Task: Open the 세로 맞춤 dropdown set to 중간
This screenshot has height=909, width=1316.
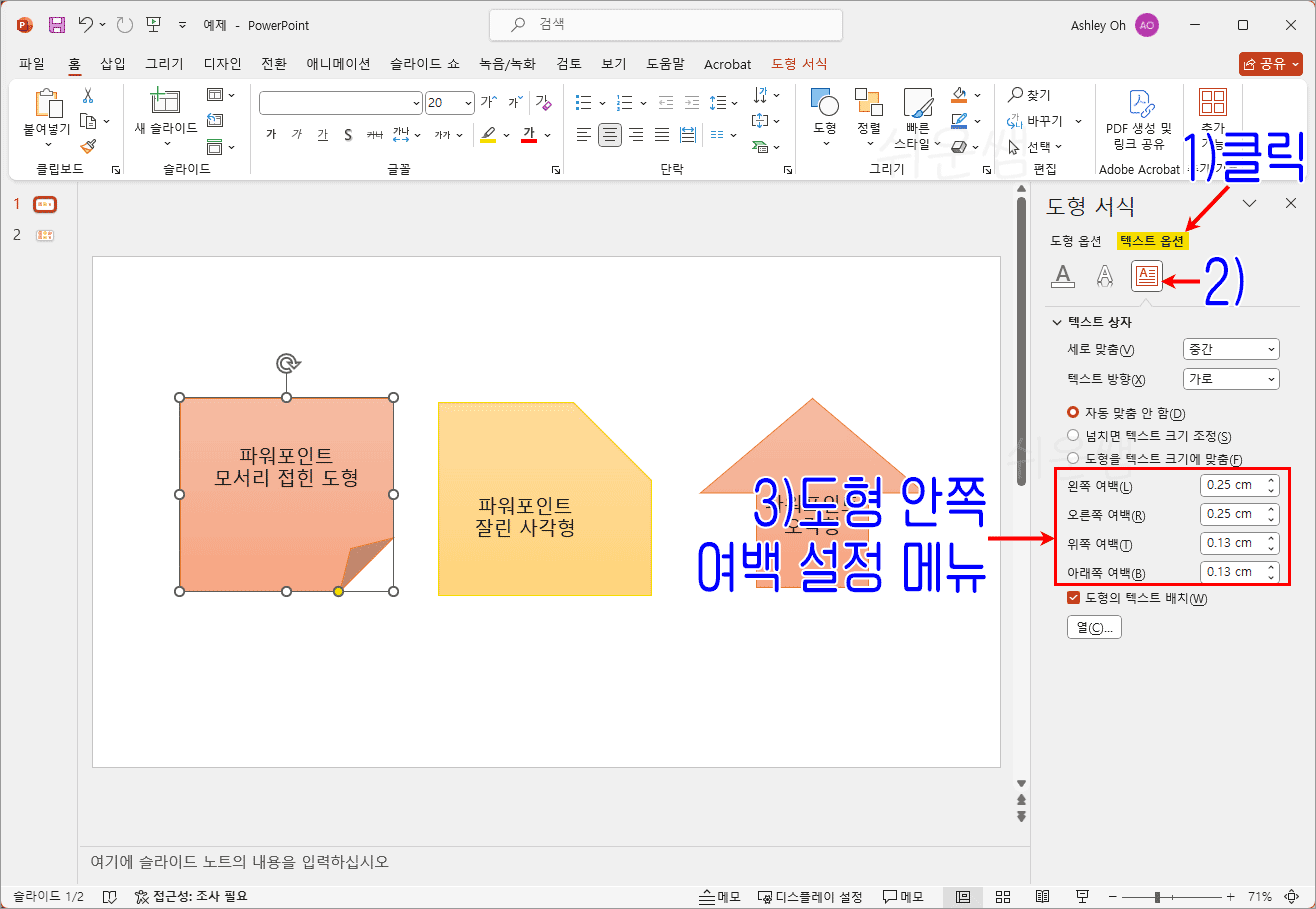Action: pyautogui.click(x=1231, y=349)
